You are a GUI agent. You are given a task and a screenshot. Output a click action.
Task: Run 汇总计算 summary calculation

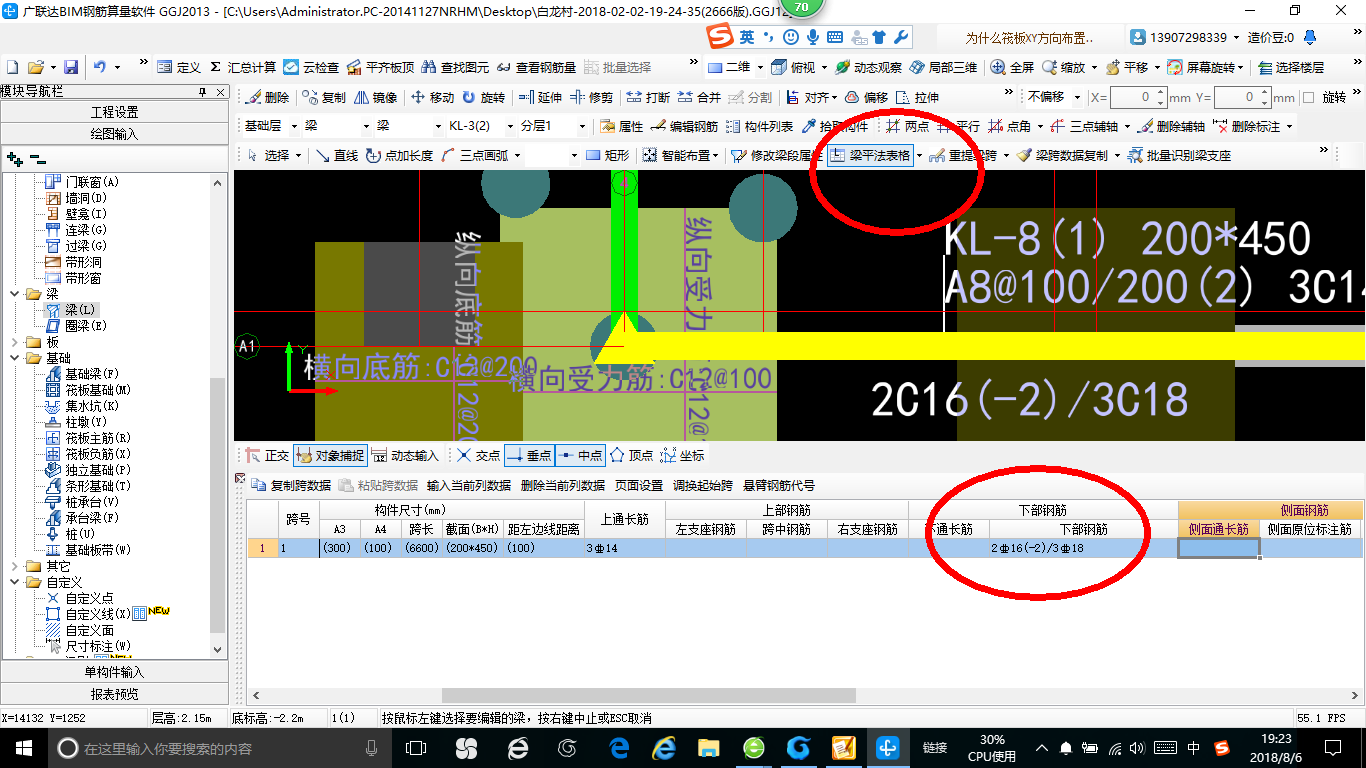click(x=243, y=67)
